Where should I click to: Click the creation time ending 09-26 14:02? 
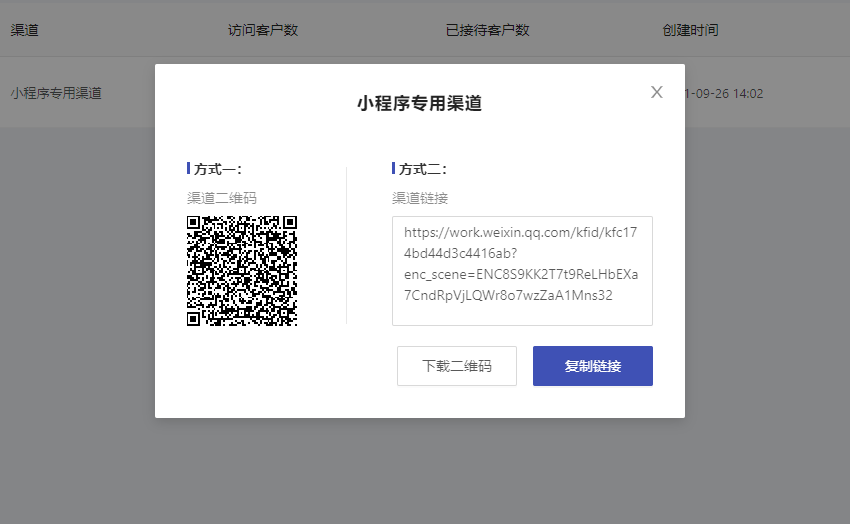pos(724,94)
